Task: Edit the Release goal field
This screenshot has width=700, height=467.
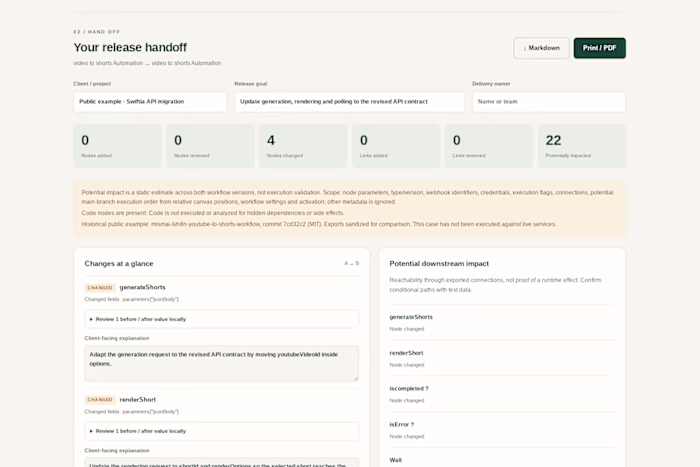Action: (x=350, y=102)
